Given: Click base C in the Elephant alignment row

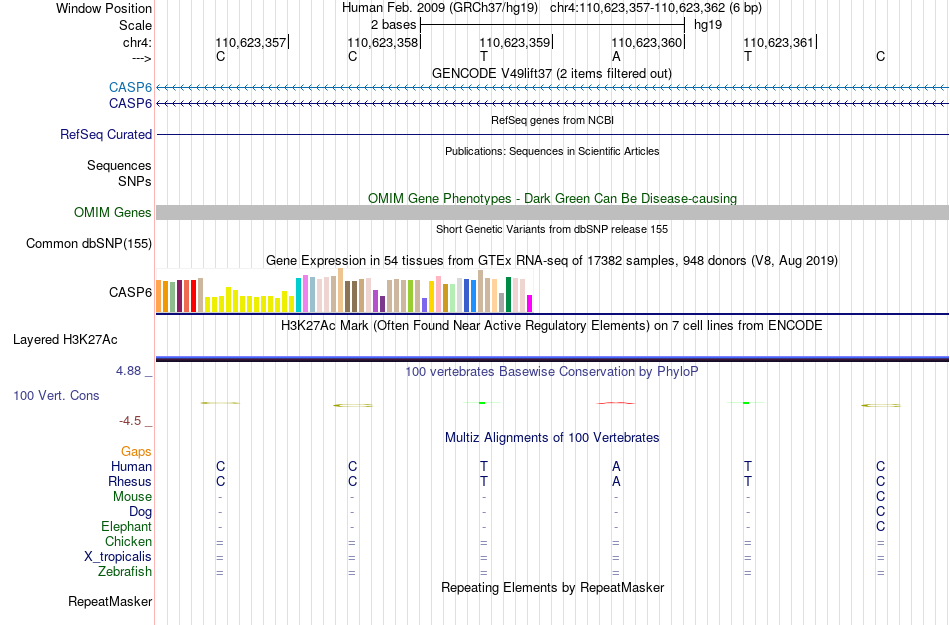Looking at the screenshot, I should pos(880,526).
